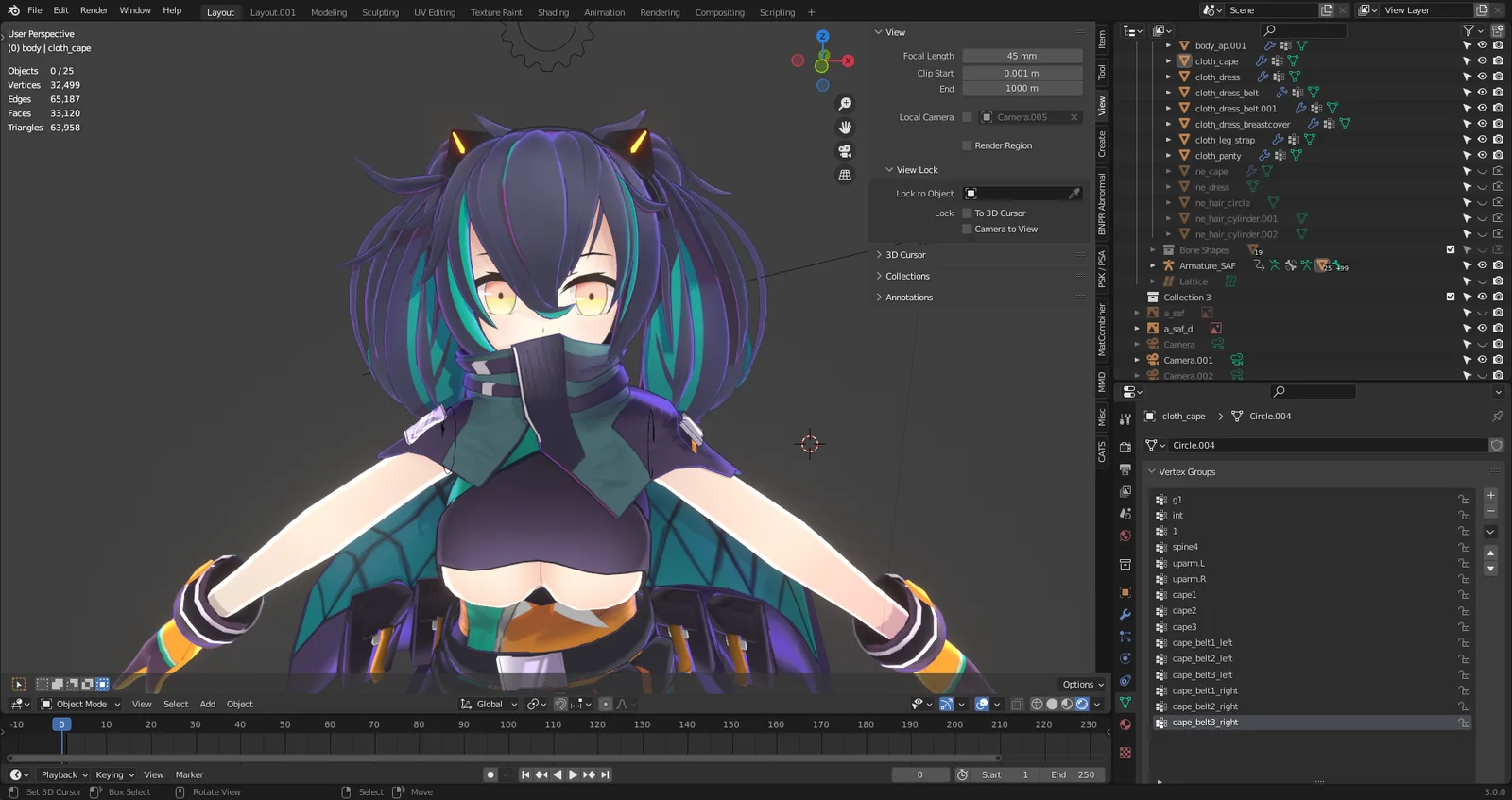Open the Scene properties tab icon
Screen dimensions: 1512x800
click(1125, 514)
